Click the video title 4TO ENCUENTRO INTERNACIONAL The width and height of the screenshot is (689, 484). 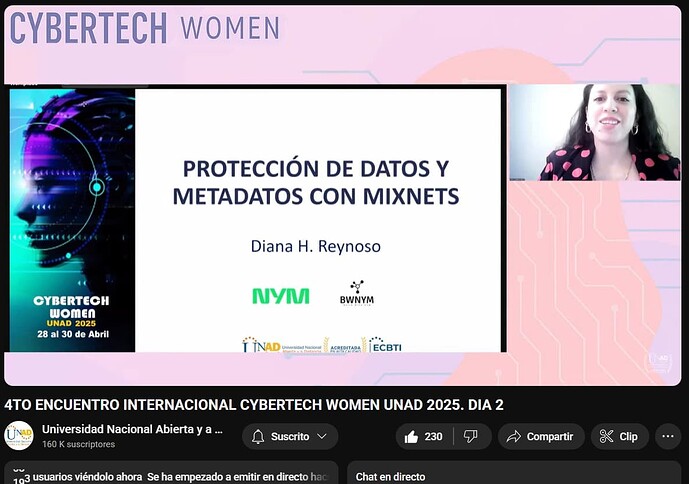[x=254, y=405]
